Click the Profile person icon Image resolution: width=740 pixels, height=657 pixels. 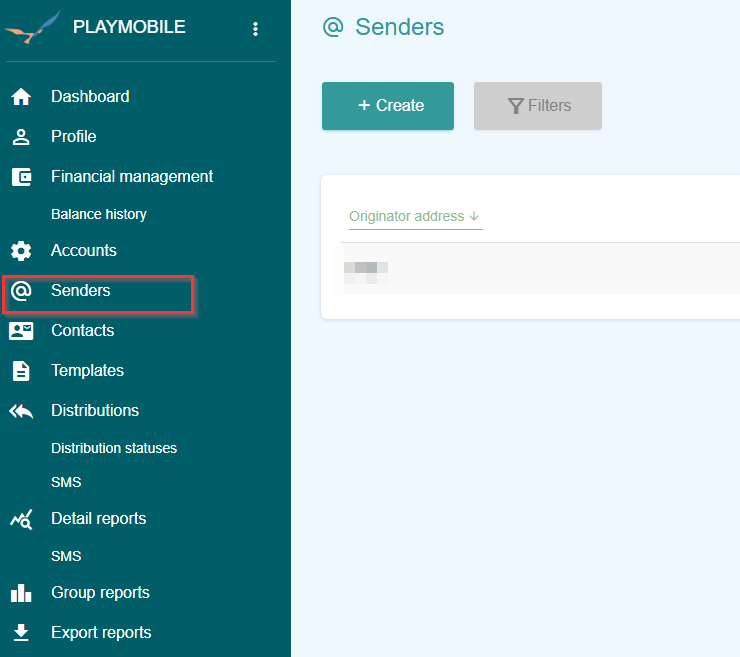pyautogui.click(x=21, y=137)
